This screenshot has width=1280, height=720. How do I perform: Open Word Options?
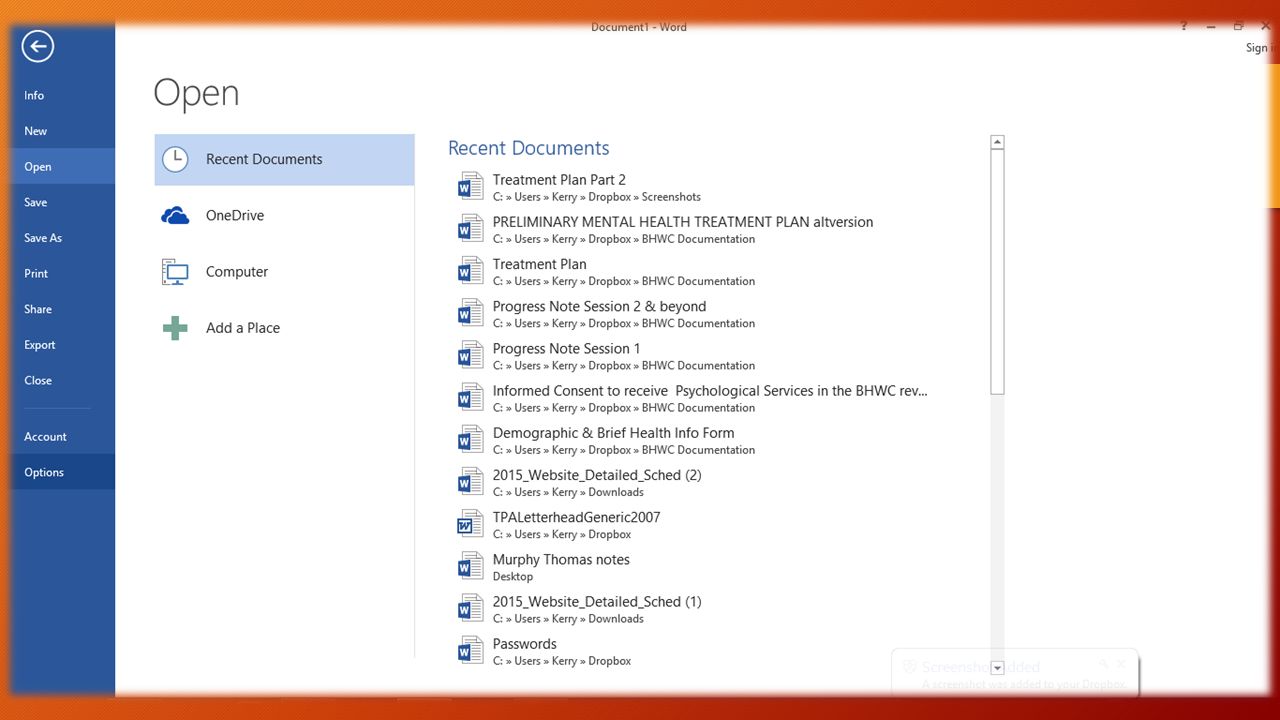63,472
